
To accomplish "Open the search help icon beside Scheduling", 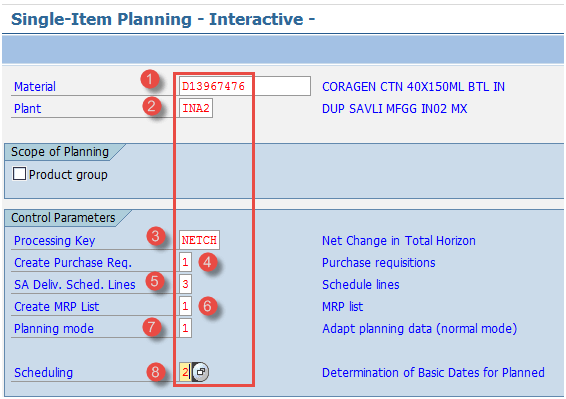I will [200, 372].
